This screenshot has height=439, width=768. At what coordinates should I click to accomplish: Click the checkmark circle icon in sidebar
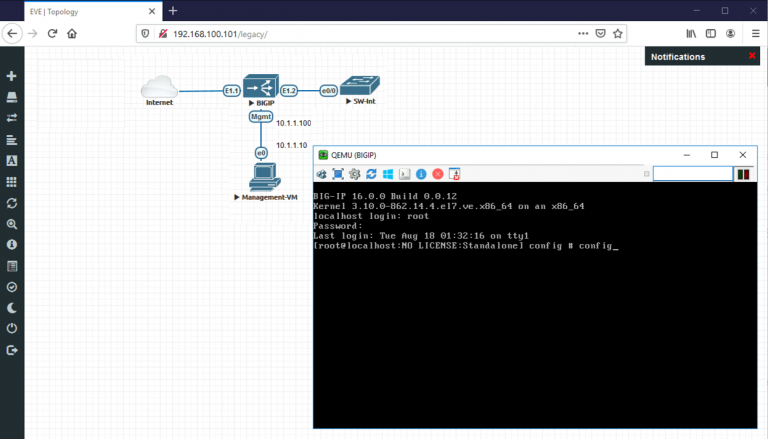point(12,287)
